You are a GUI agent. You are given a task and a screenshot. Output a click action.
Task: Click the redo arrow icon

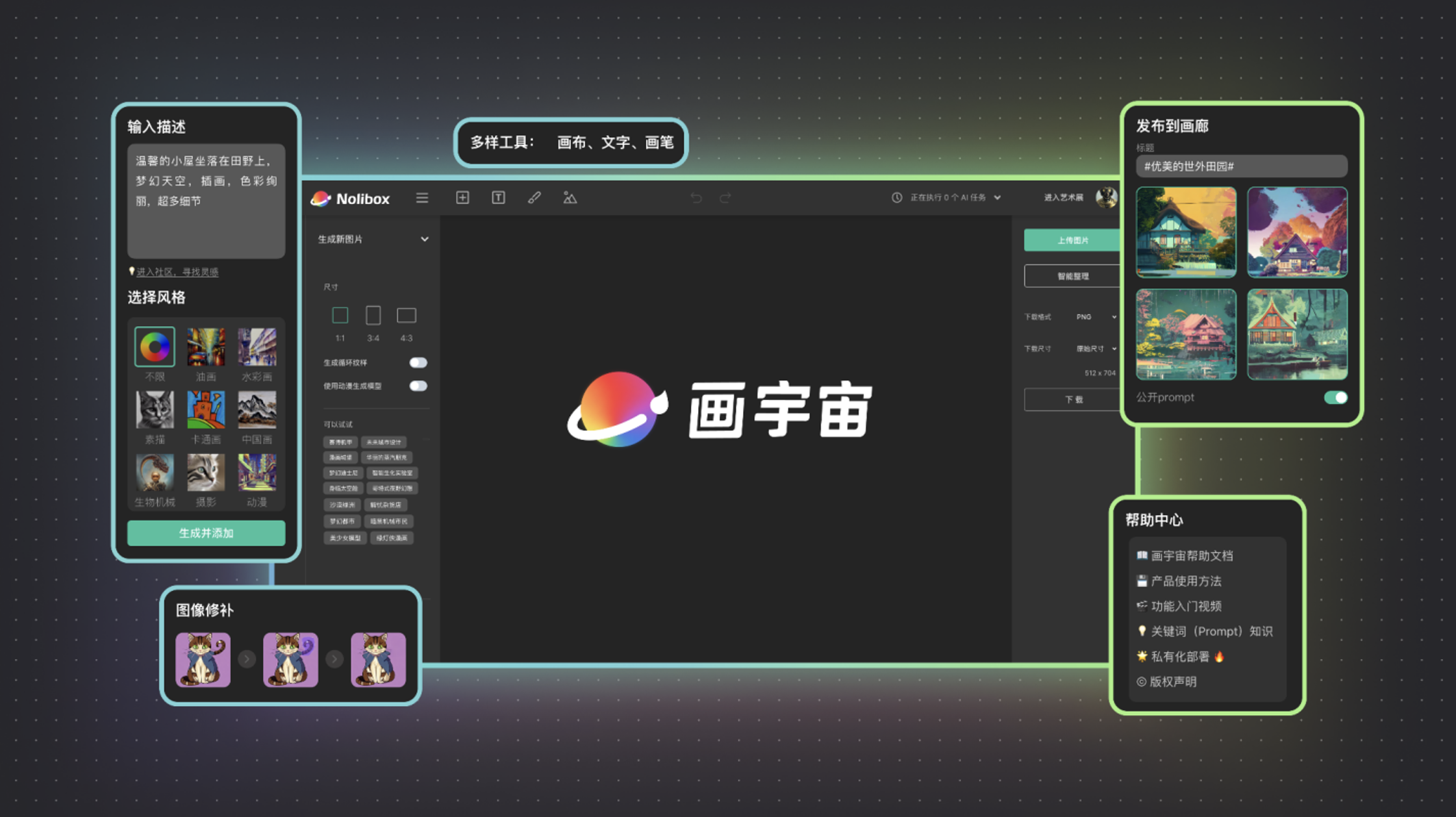[725, 198]
